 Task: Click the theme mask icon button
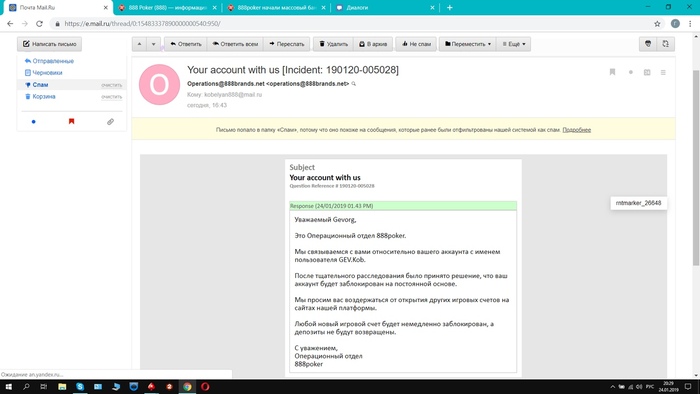(x=648, y=44)
